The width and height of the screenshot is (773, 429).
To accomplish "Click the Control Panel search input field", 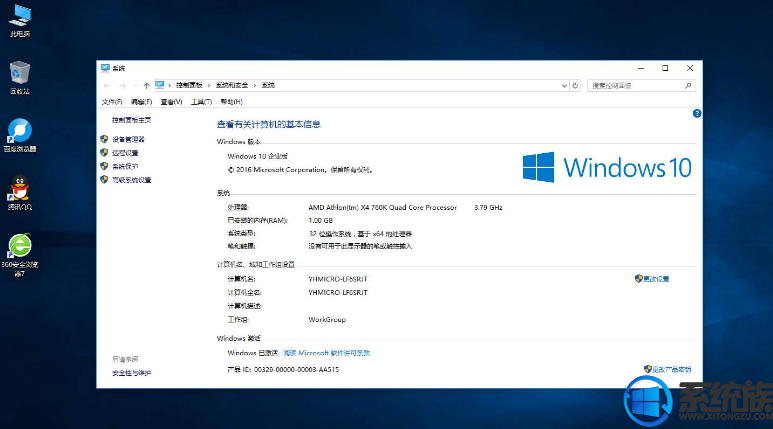I will tap(635, 86).
